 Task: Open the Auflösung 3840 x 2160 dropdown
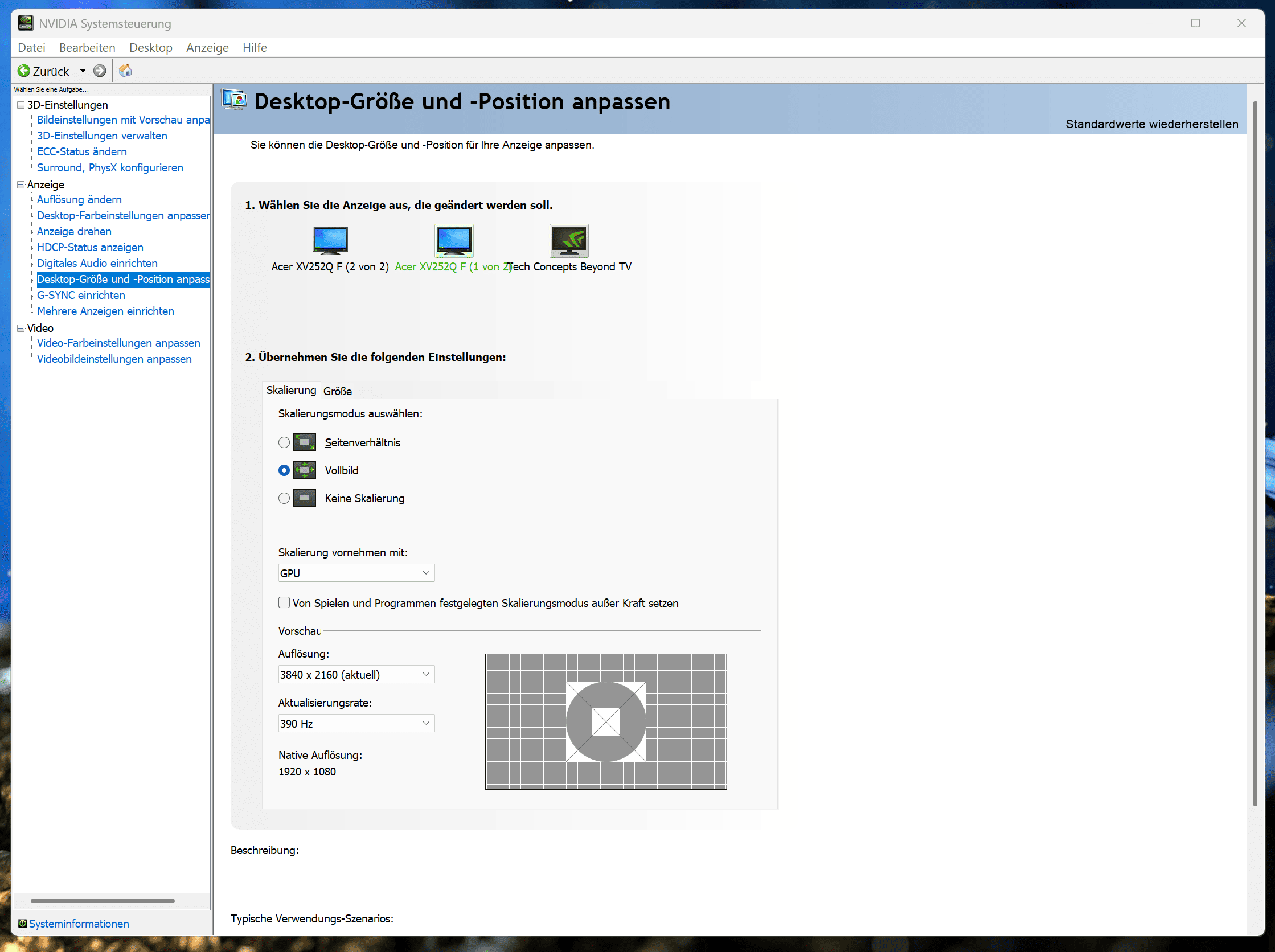point(356,674)
